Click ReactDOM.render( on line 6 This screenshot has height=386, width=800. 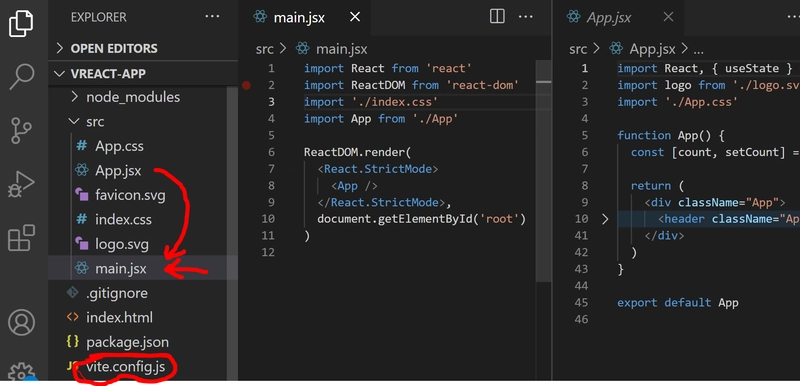click(357, 152)
